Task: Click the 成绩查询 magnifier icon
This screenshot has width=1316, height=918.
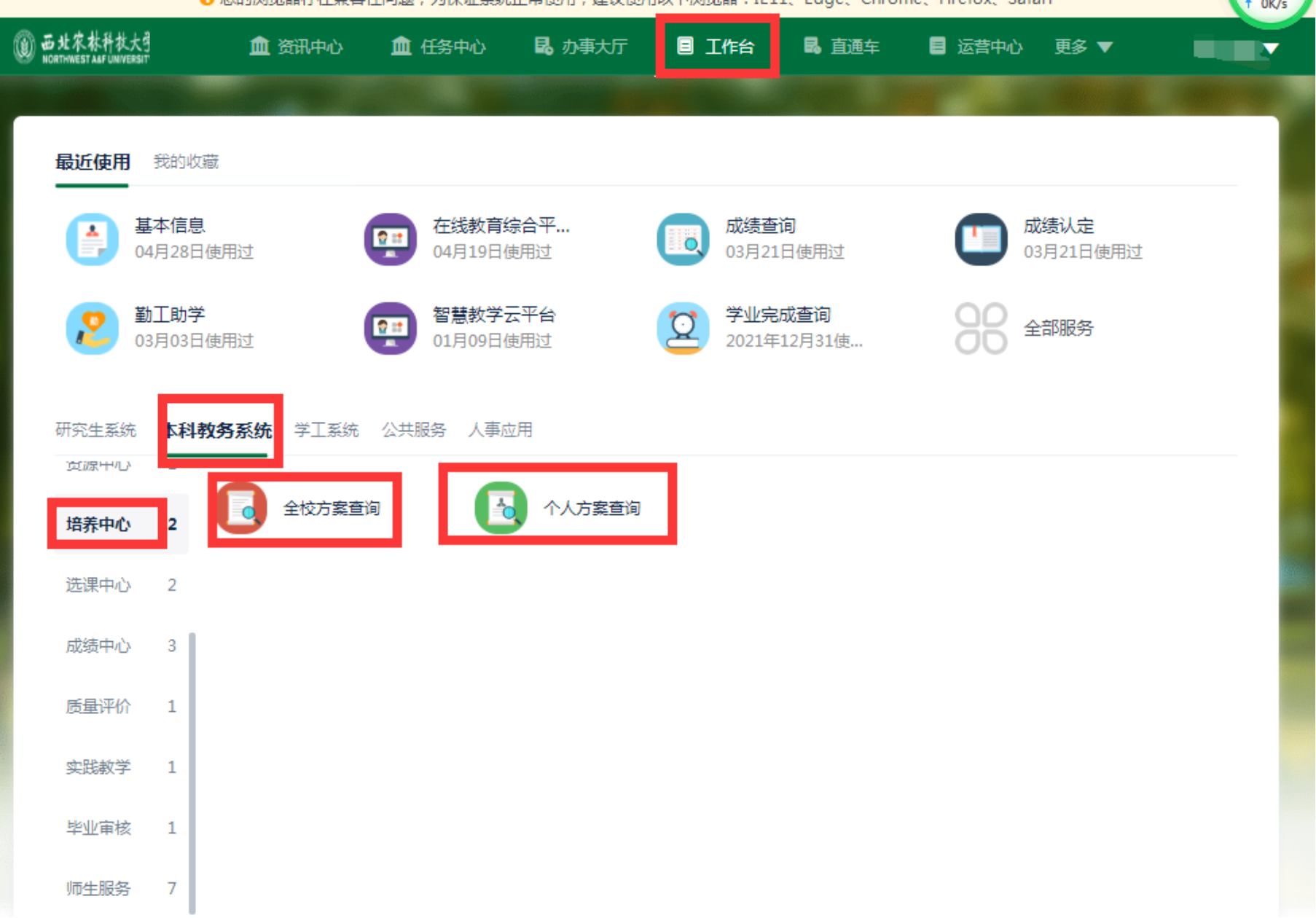Action: click(x=683, y=239)
